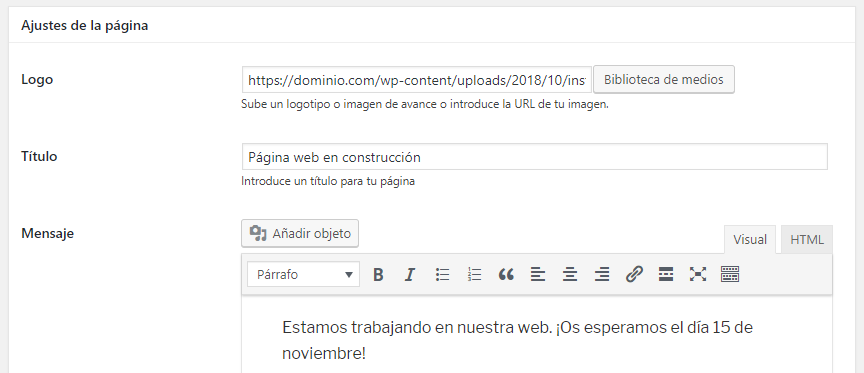
Task: Align text center
Action: (570, 274)
